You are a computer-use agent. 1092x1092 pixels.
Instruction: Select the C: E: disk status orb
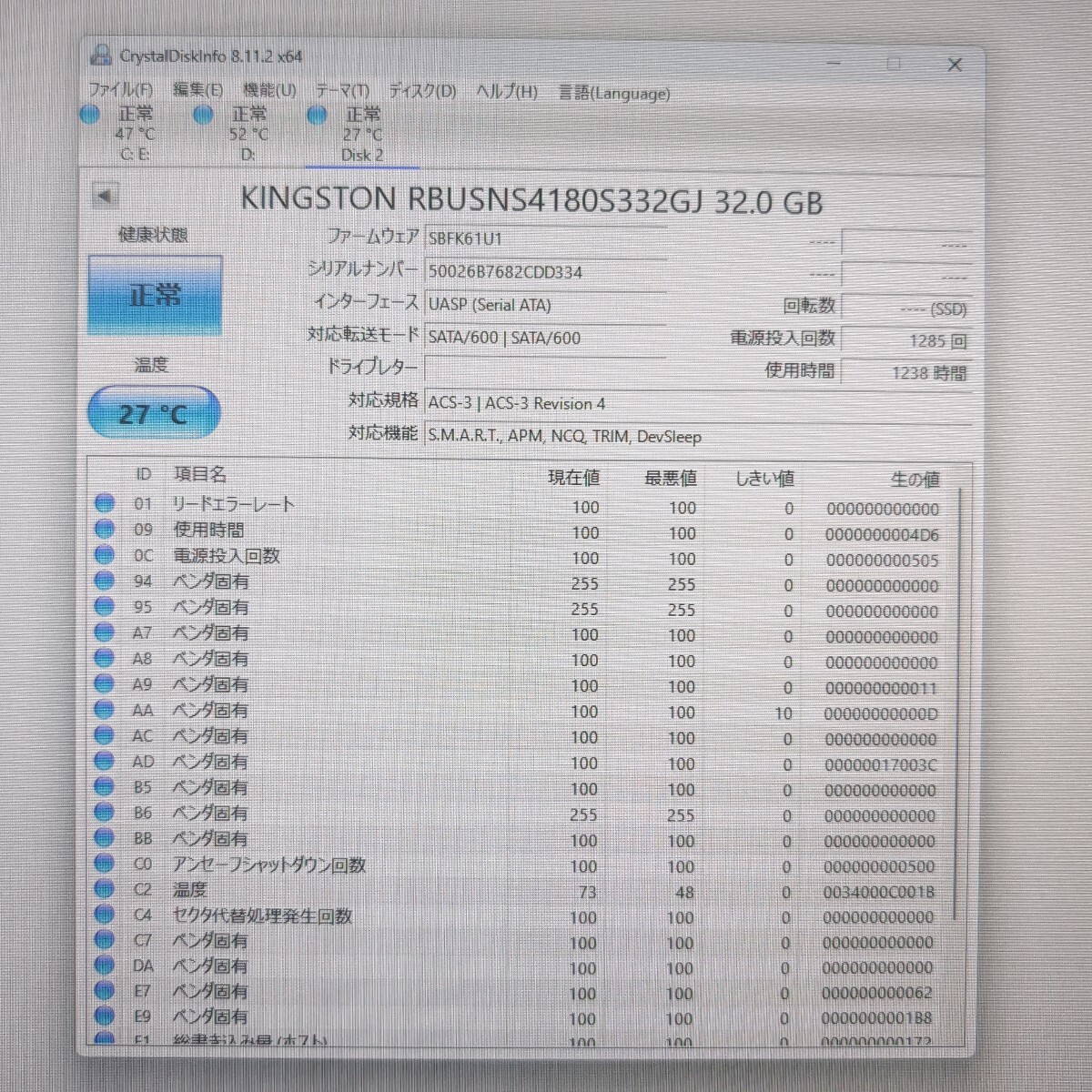point(90,115)
